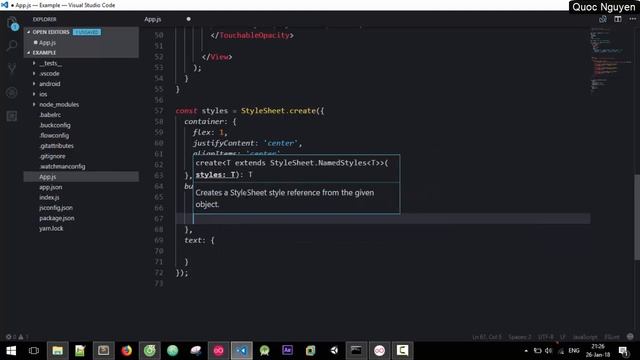Collapse the OPEN EDITORS section
The width and height of the screenshot is (640, 360).
pos(51,32)
